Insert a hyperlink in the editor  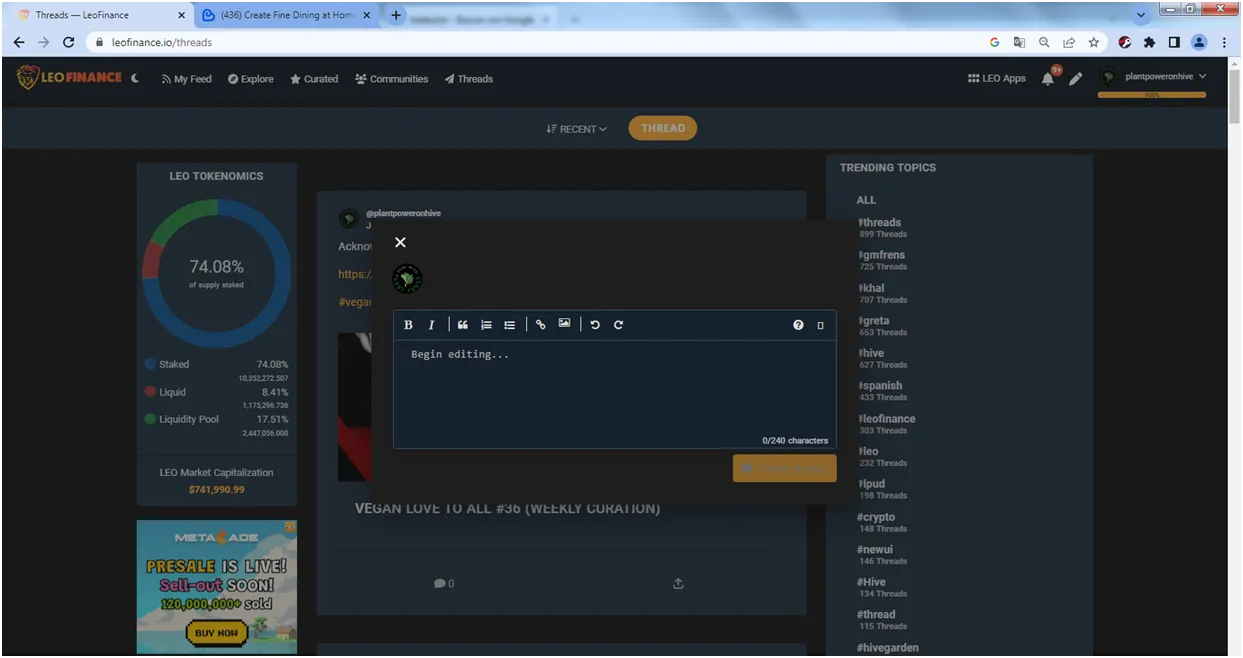(541, 325)
